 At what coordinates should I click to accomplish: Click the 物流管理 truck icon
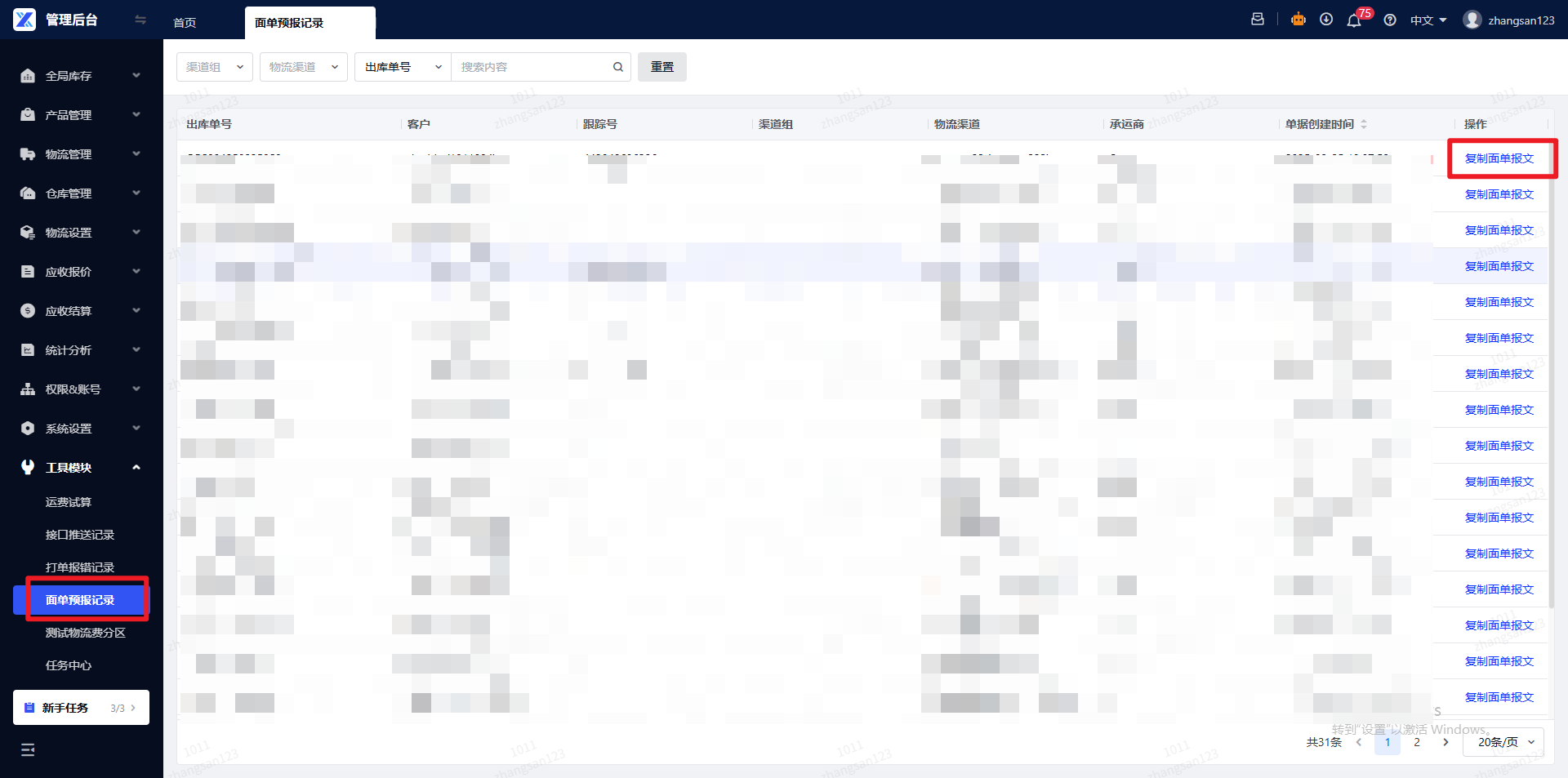click(28, 154)
